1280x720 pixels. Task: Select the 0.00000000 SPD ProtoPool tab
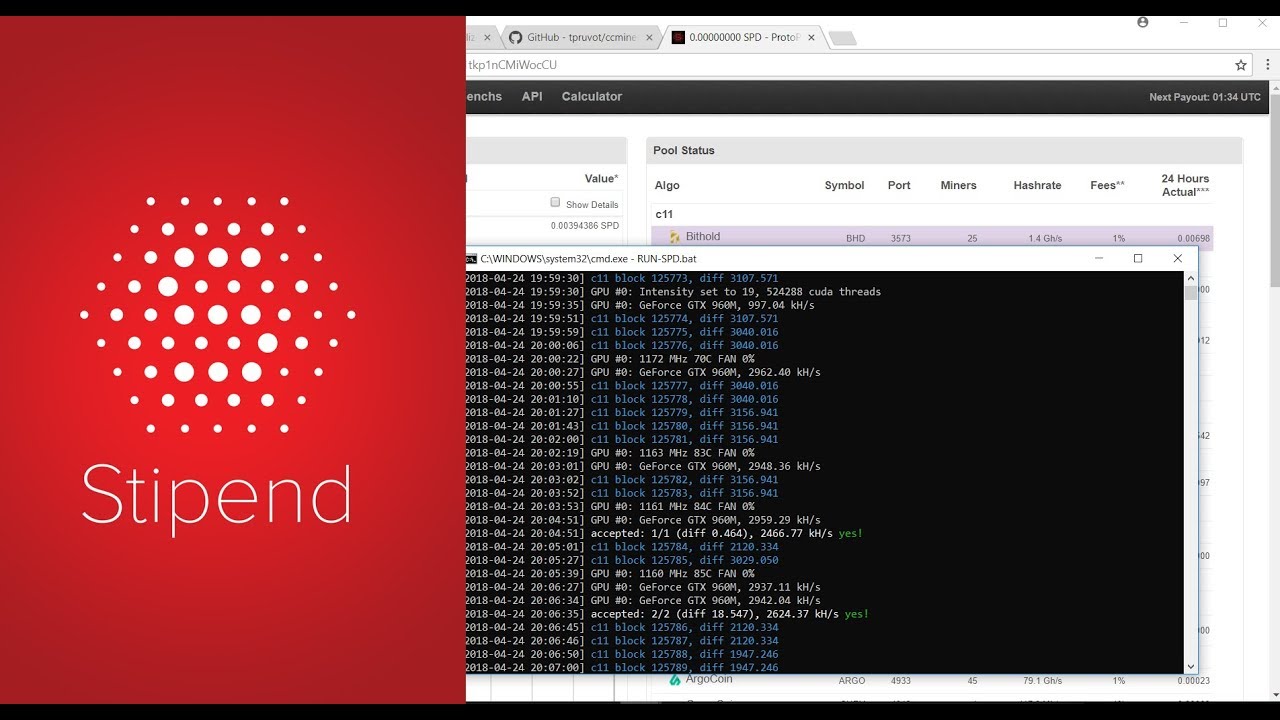coord(744,38)
